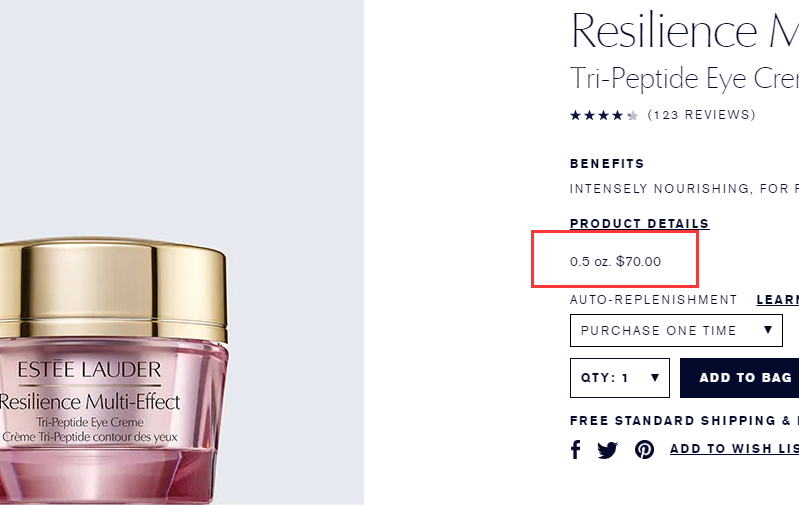Share product via Twitter bird icon

607,450
